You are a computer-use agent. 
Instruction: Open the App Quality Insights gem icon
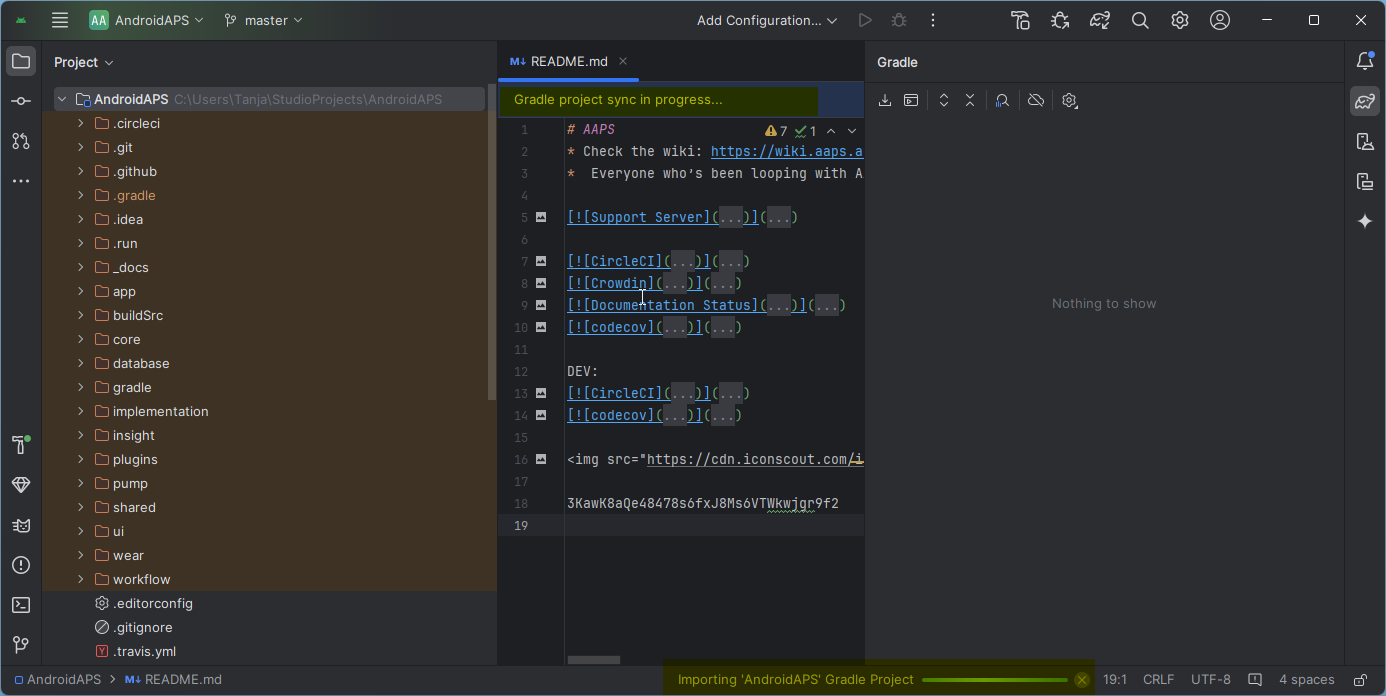21,485
